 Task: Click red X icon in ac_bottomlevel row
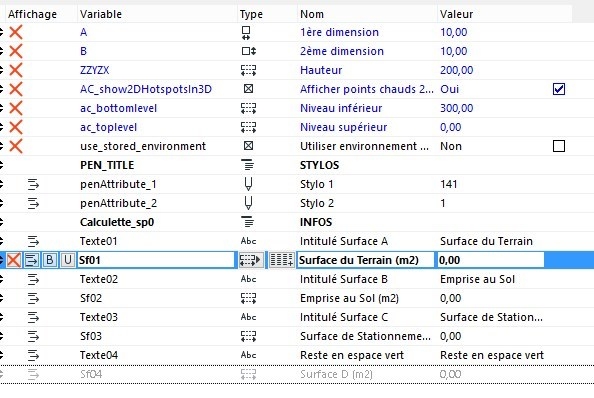[x=16, y=108]
